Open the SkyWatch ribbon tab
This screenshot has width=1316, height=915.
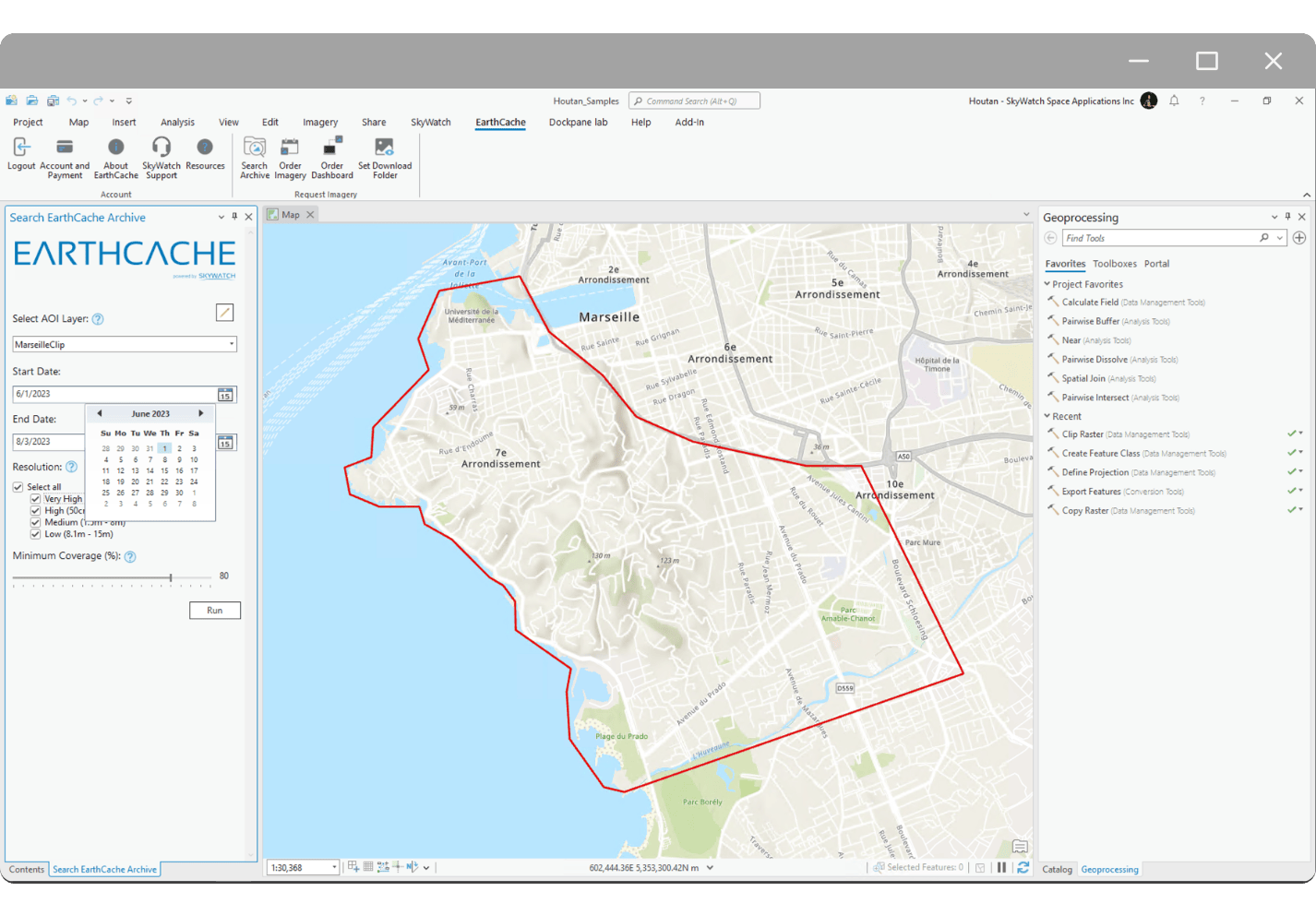point(431,122)
